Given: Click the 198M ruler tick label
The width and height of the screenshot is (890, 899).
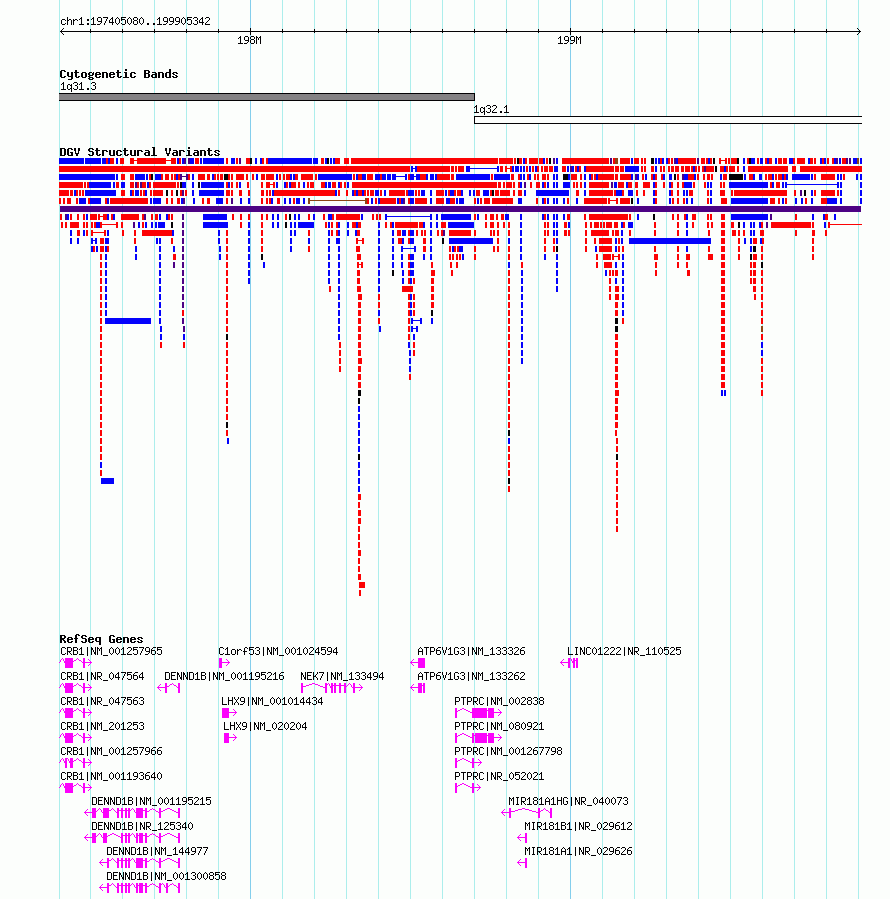Looking at the screenshot, I should (249, 40).
